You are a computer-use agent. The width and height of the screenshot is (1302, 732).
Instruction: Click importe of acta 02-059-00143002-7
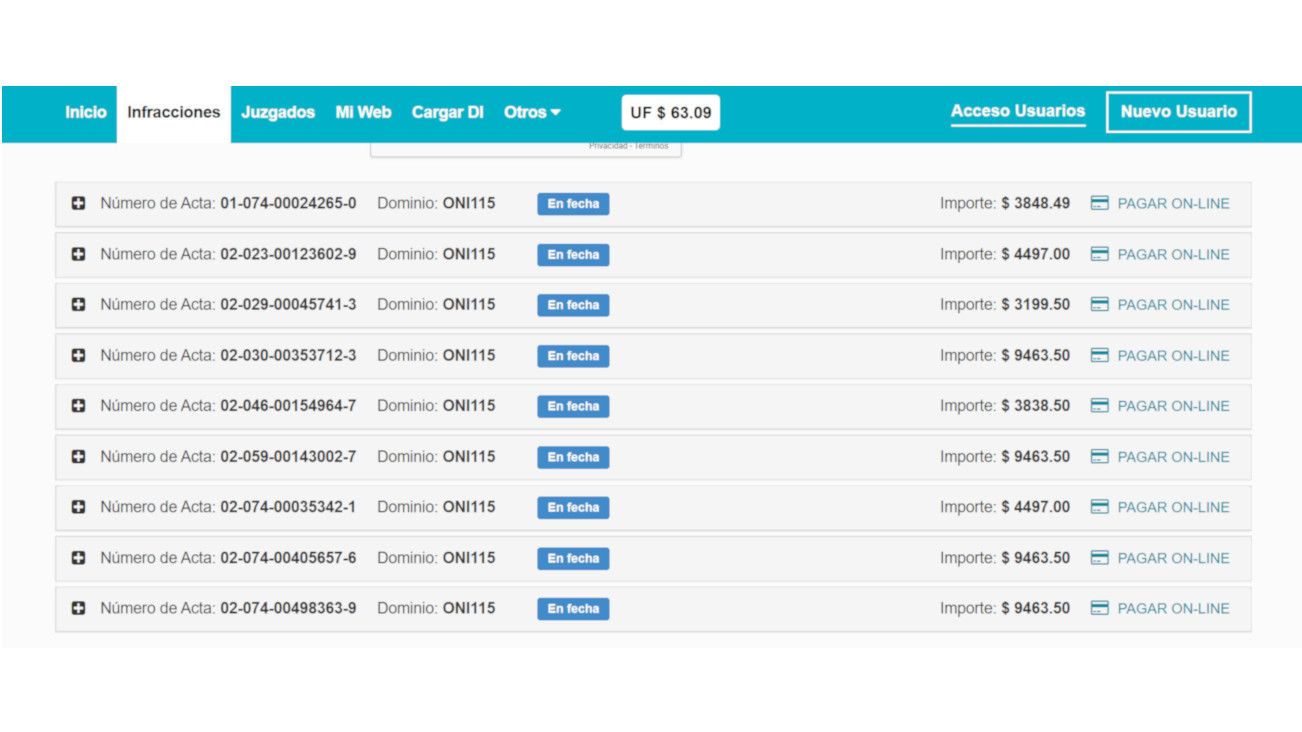(1005, 456)
